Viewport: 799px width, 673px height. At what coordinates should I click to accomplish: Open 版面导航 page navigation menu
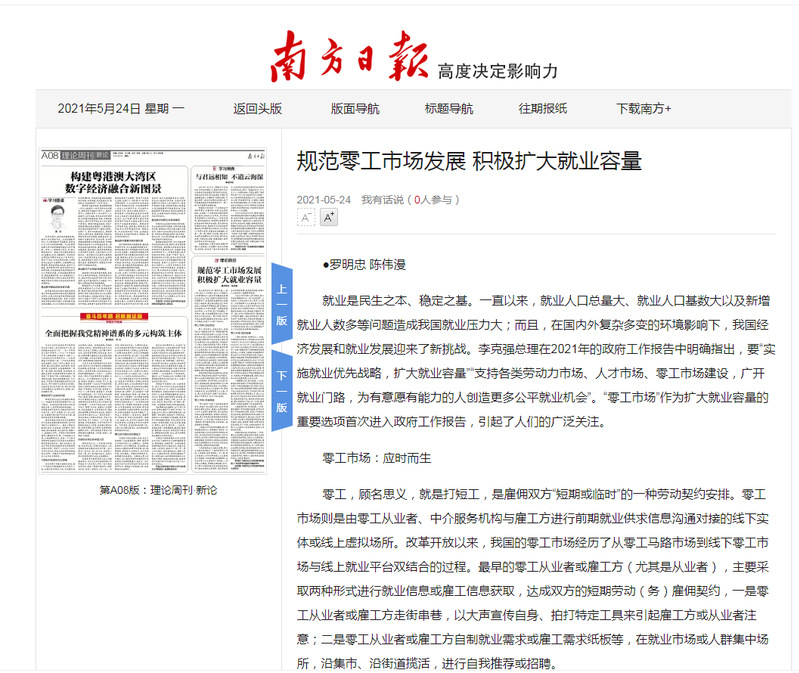pos(355,109)
